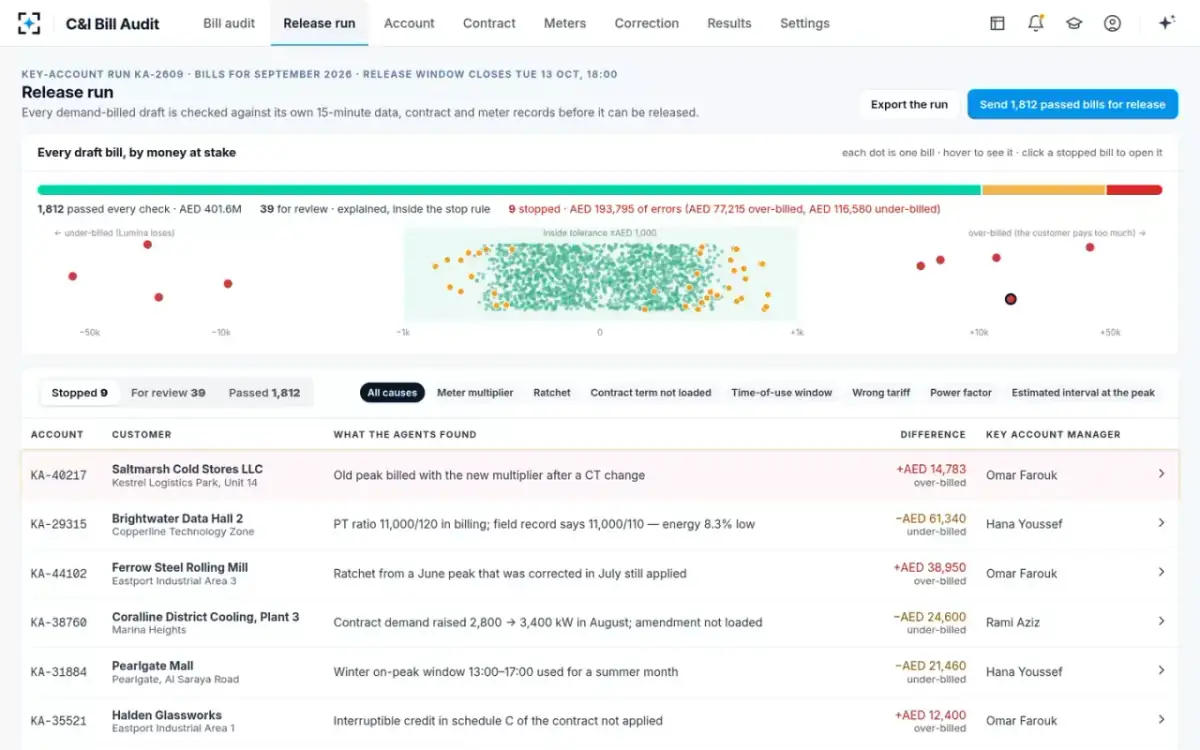The image size is (1200, 750).
Task: Open notifications bell
Action: (x=1036, y=23)
